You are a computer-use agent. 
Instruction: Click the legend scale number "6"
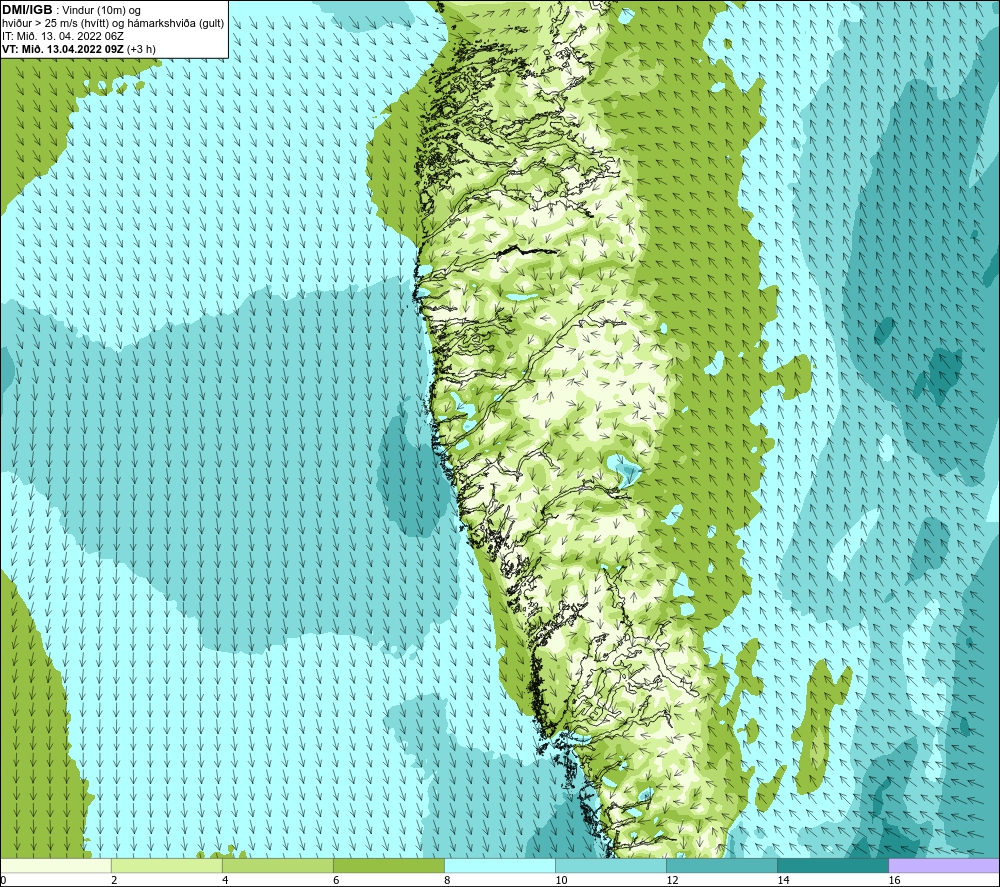pyautogui.click(x=336, y=880)
